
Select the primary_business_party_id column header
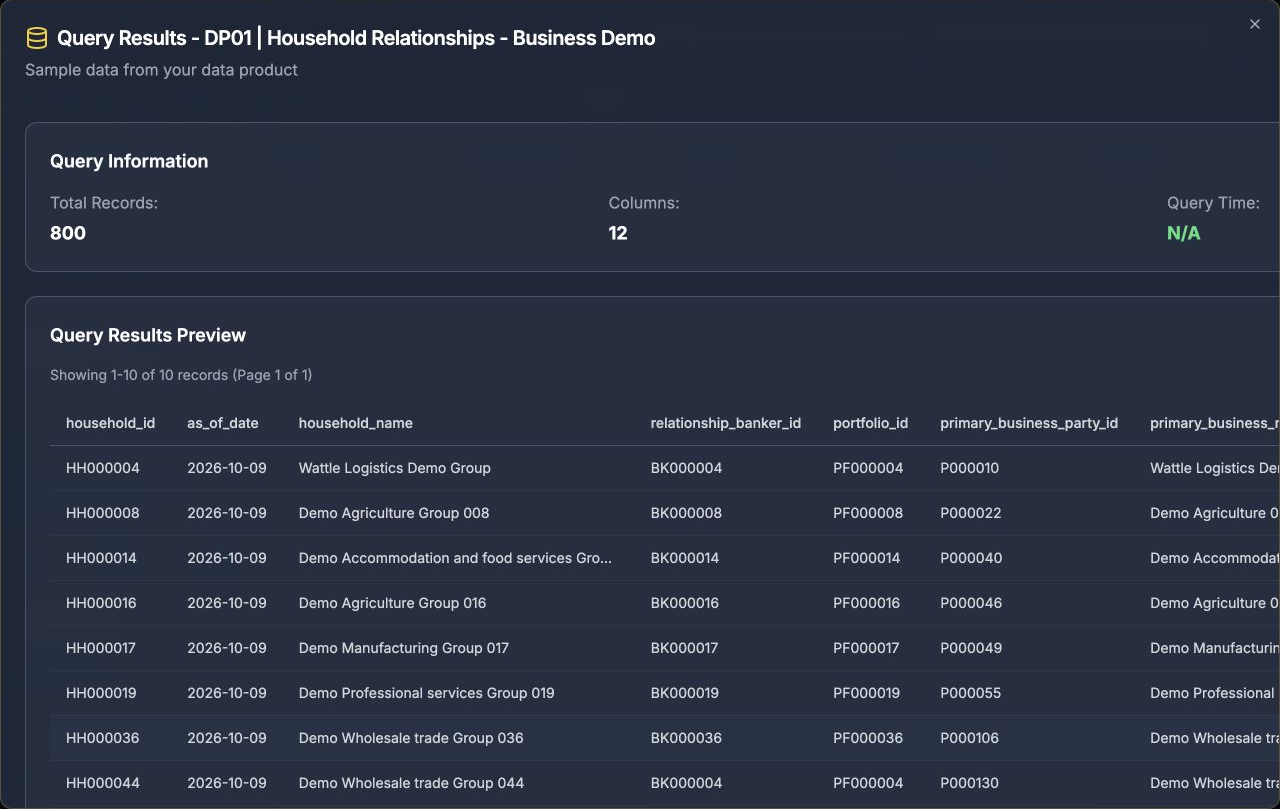point(1029,423)
